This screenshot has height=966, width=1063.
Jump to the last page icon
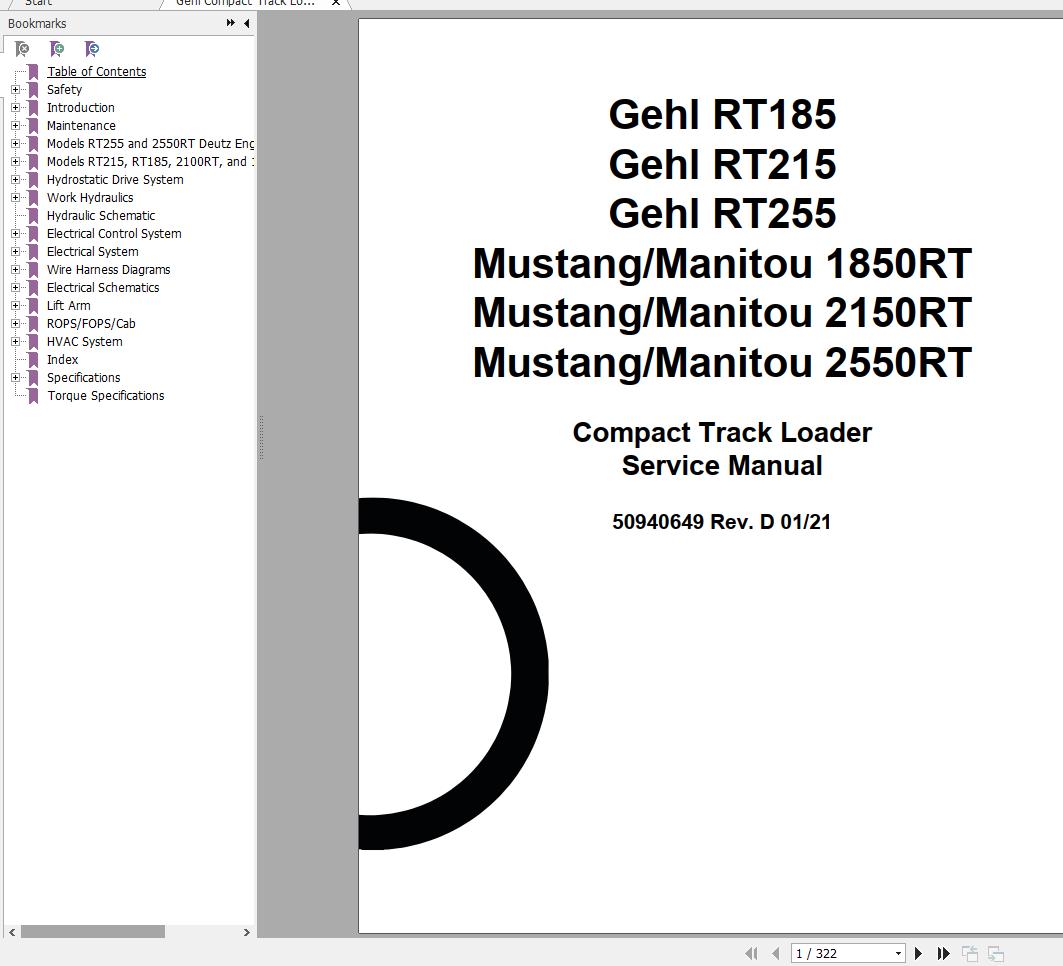pos(943,953)
